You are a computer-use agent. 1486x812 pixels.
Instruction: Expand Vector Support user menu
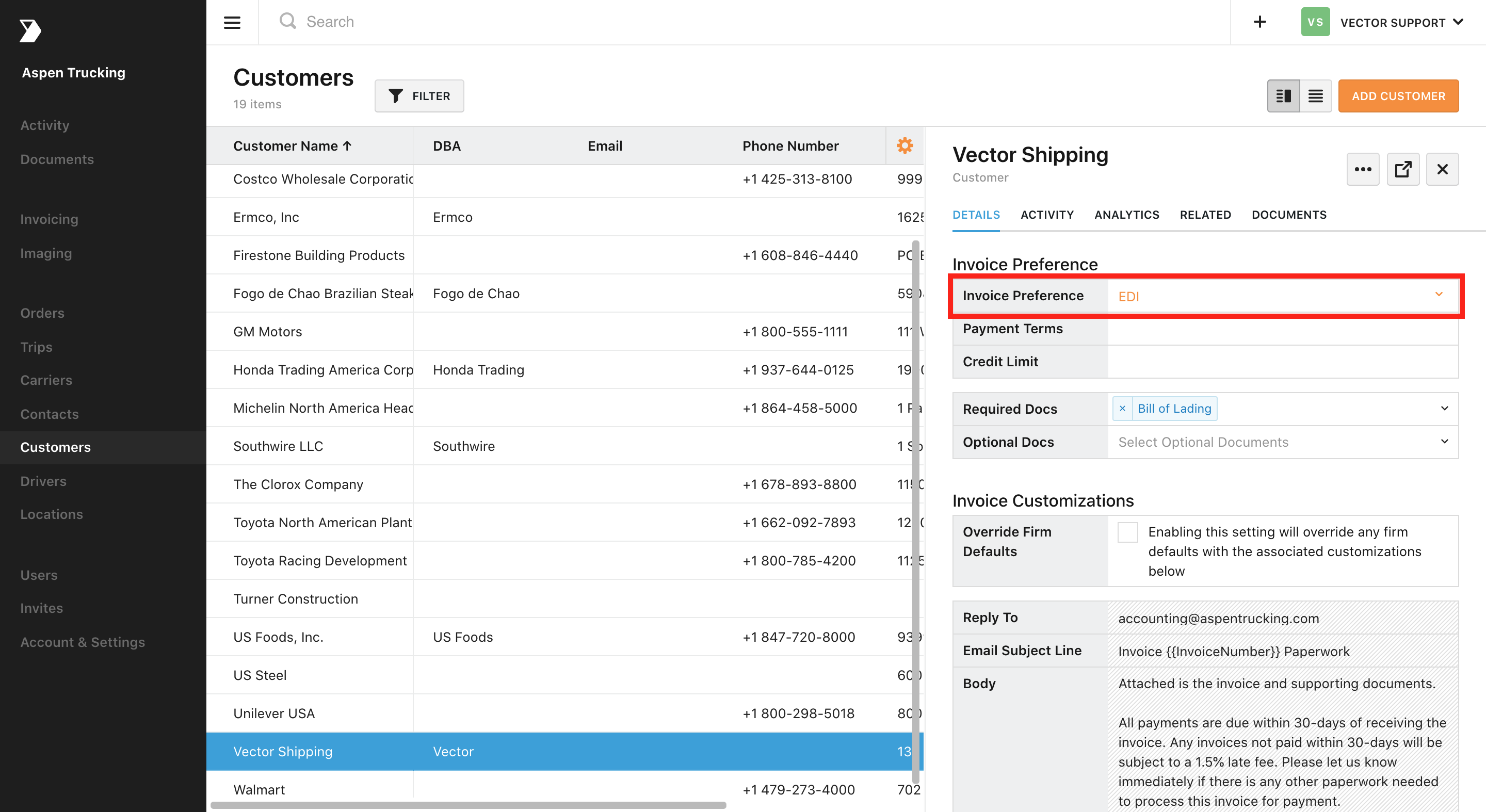[1401, 23]
